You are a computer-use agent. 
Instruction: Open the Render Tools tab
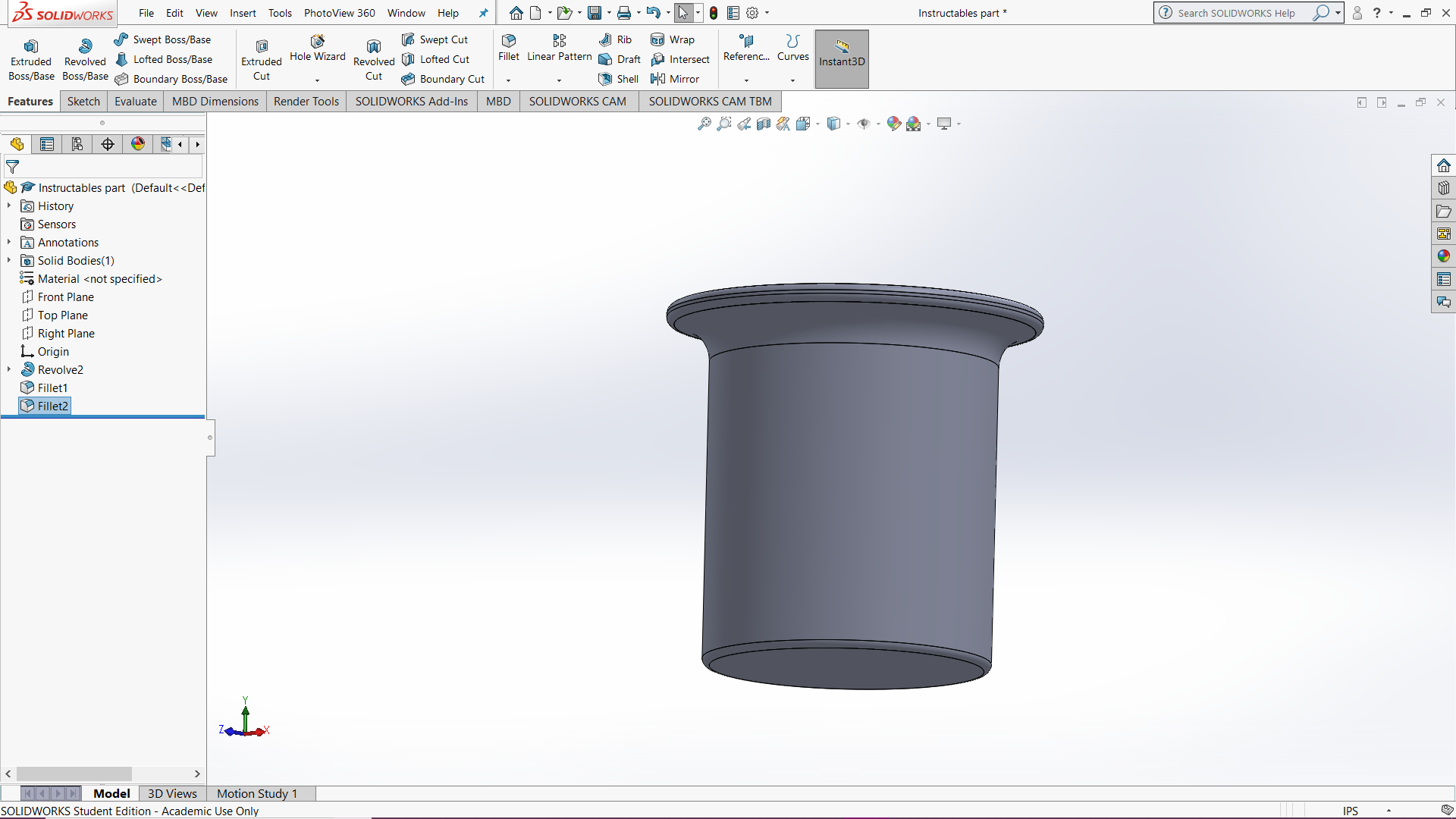click(306, 102)
